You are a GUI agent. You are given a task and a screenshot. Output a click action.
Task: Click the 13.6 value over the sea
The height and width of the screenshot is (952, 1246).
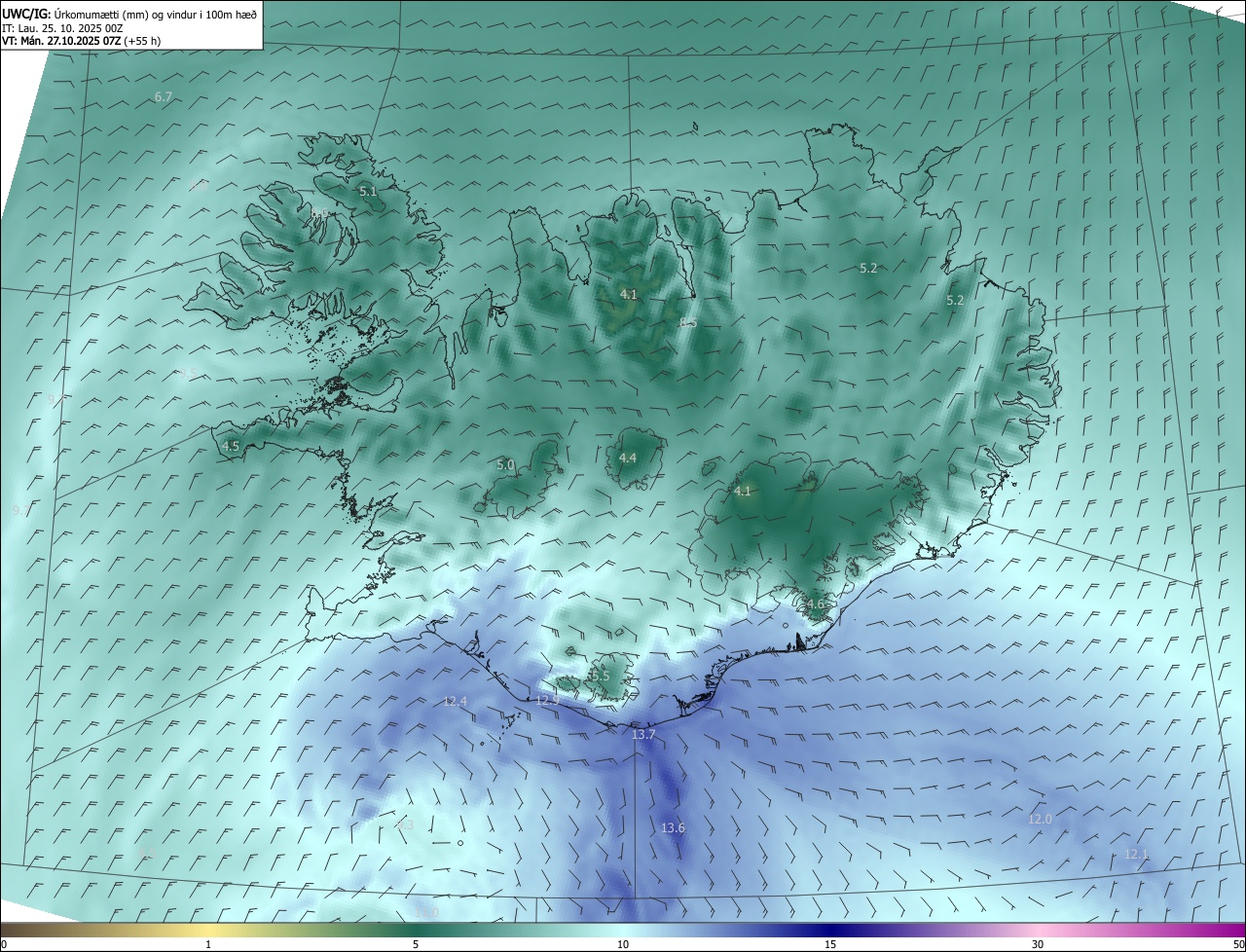click(673, 828)
